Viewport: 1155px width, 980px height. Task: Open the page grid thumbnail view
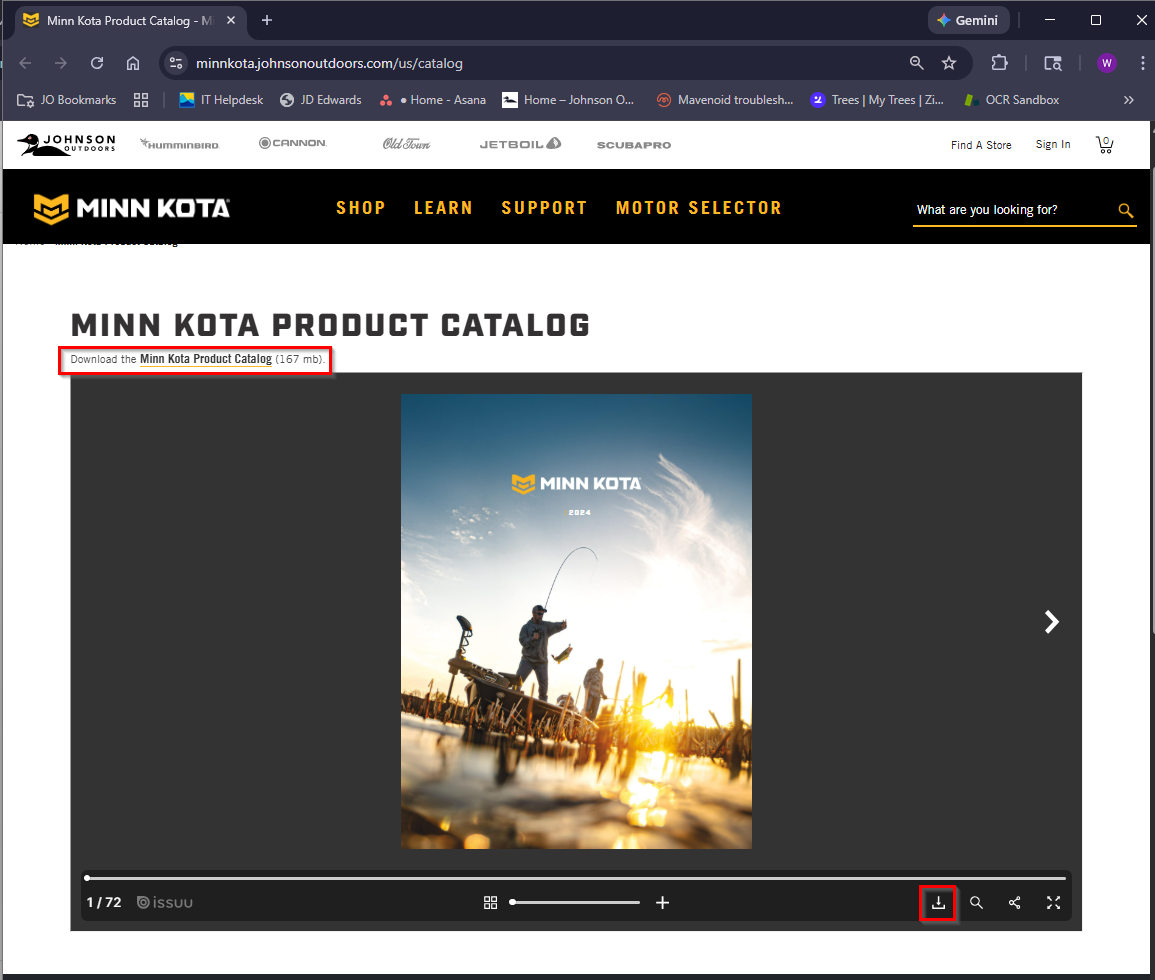coord(490,903)
